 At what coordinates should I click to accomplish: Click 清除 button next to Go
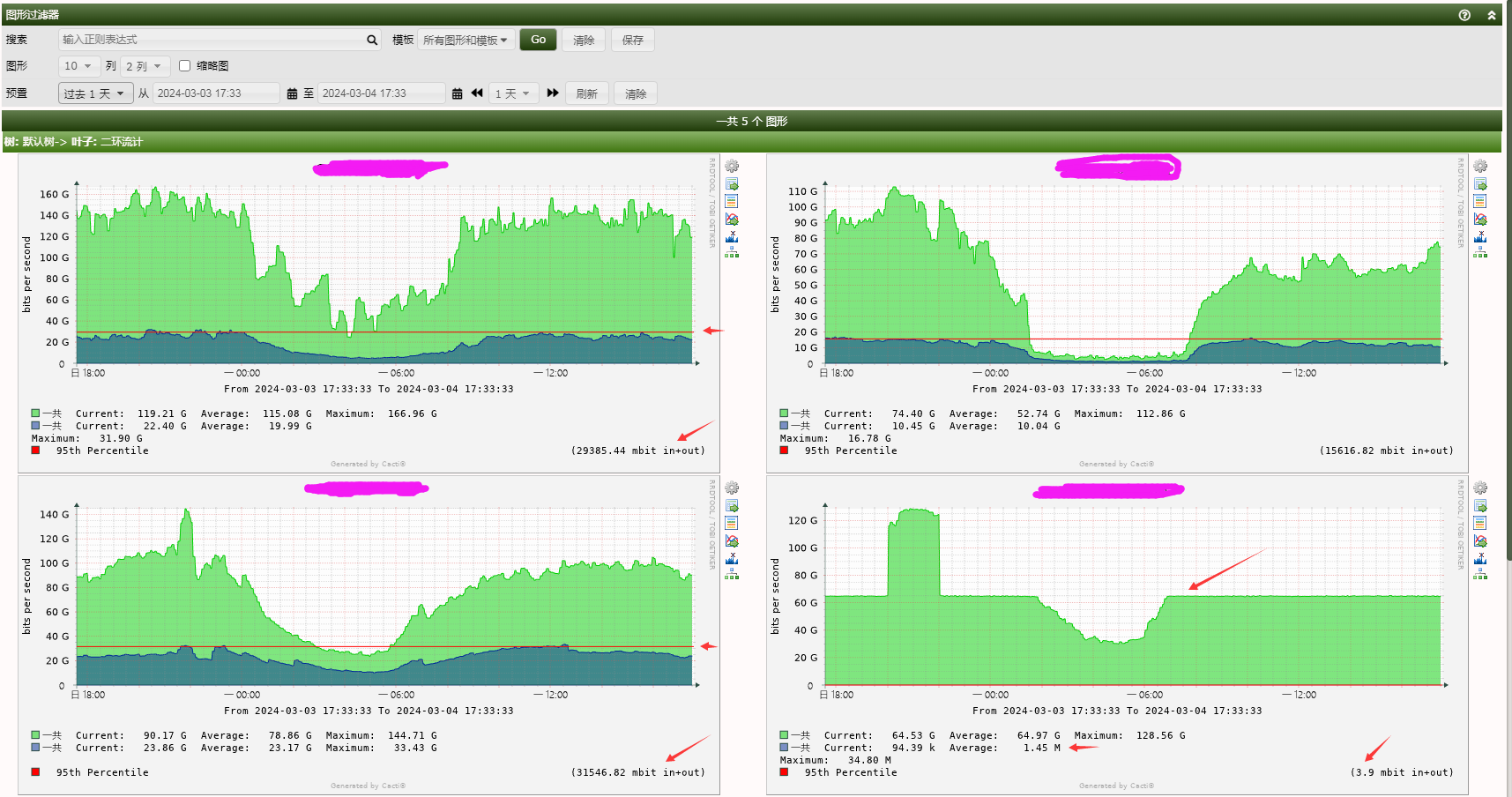click(x=584, y=40)
